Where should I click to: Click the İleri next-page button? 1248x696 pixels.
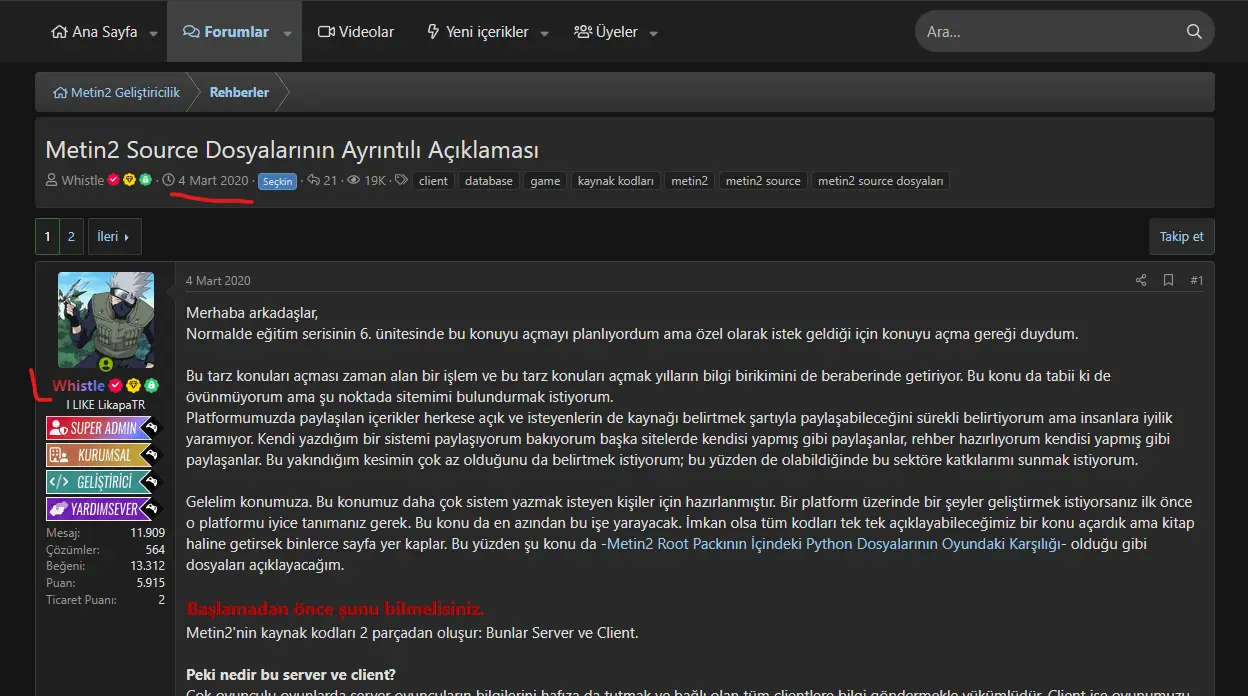point(114,237)
